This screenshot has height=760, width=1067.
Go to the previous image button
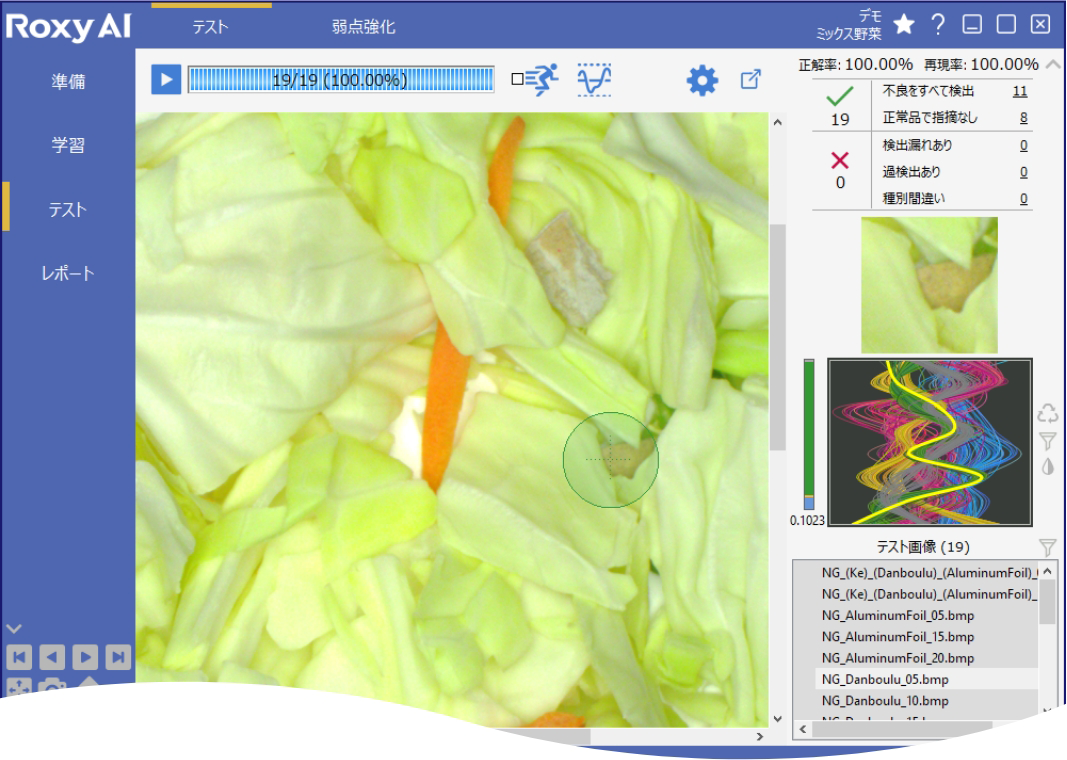52,657
